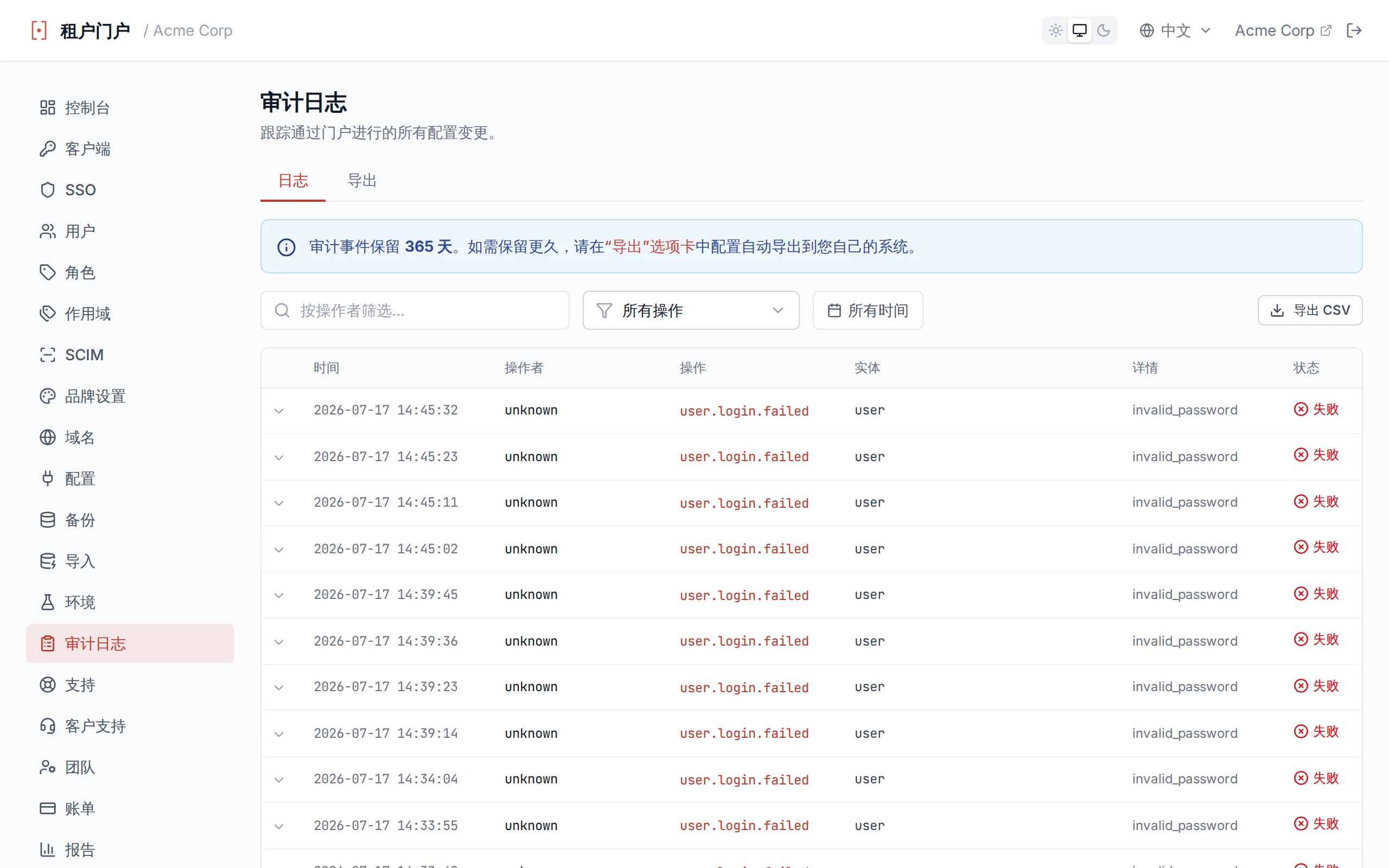Click the 支持 lifebuoy icon
This screenshot has height=868, width=1389.
pos(48,685)
